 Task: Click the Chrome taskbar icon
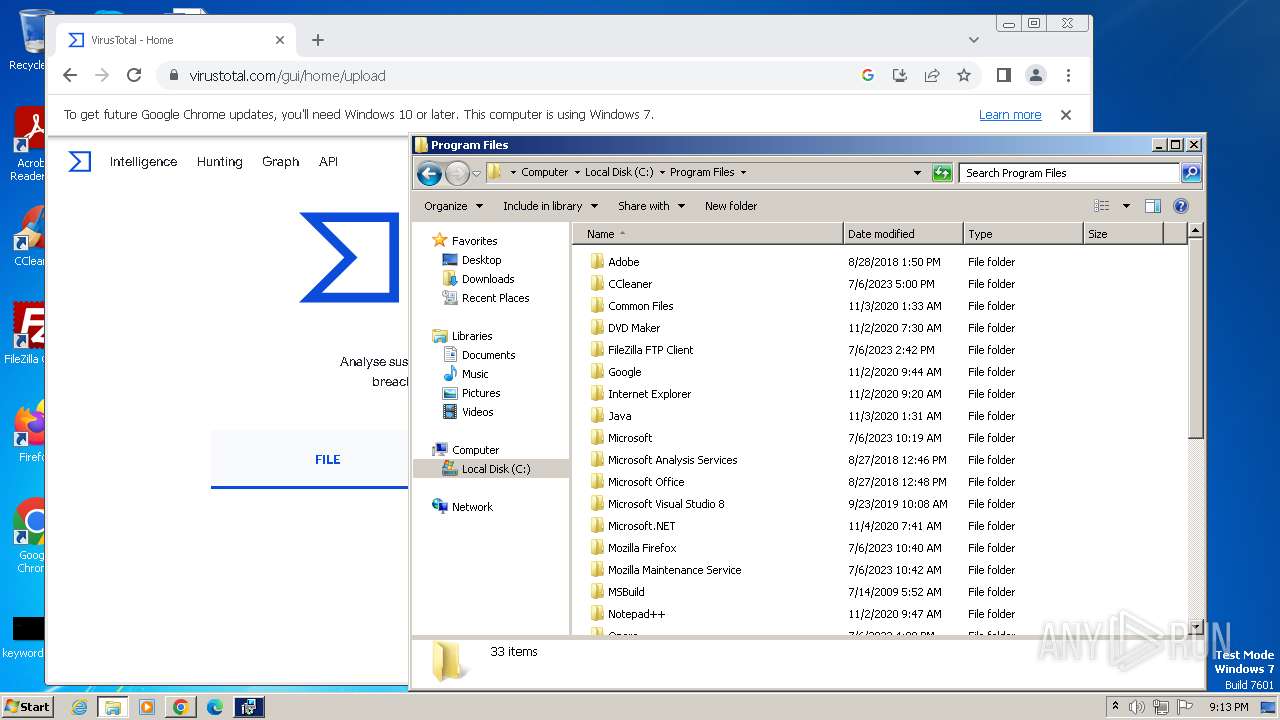pos(181,707)
